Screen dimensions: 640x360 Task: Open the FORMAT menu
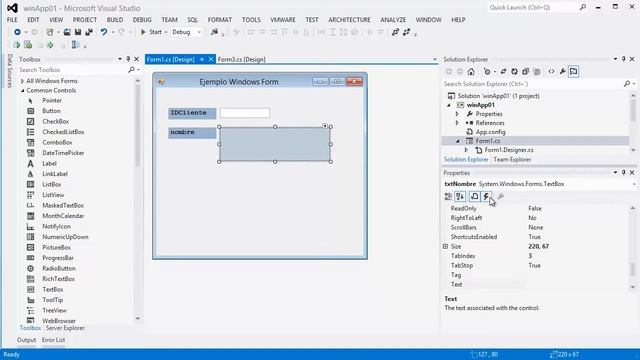[x=220, y=20]
